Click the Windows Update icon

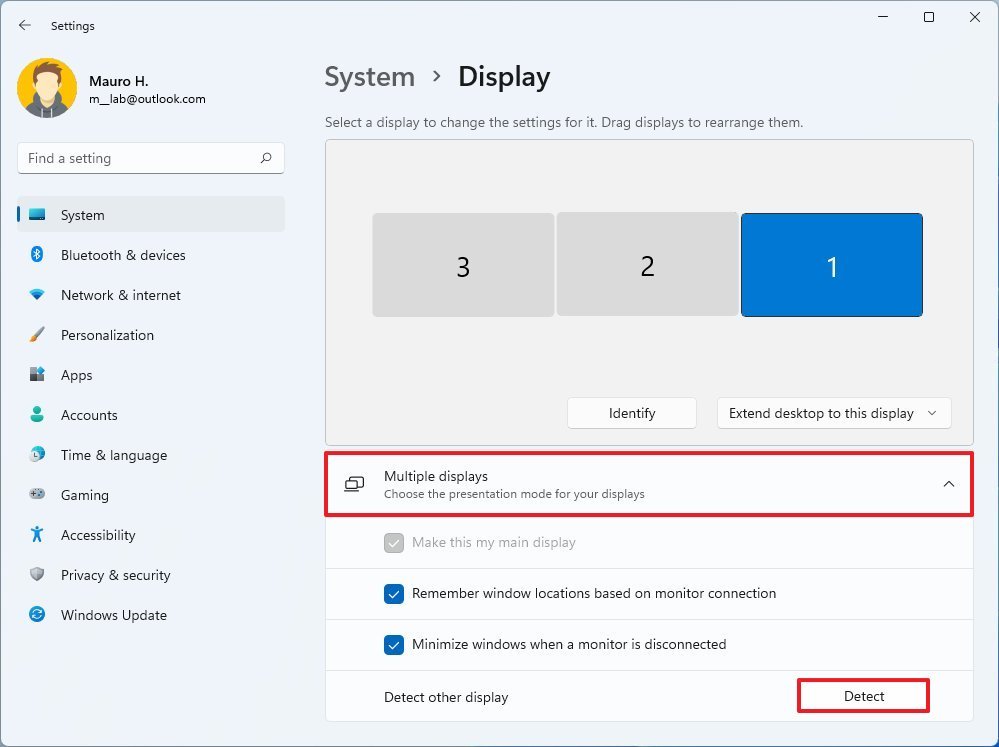(x=37, y=615)
